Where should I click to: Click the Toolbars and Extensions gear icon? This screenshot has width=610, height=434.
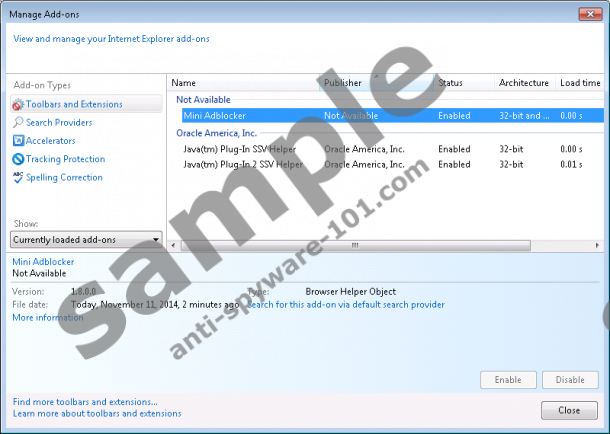pyautogui.click(x=17, y=104)
